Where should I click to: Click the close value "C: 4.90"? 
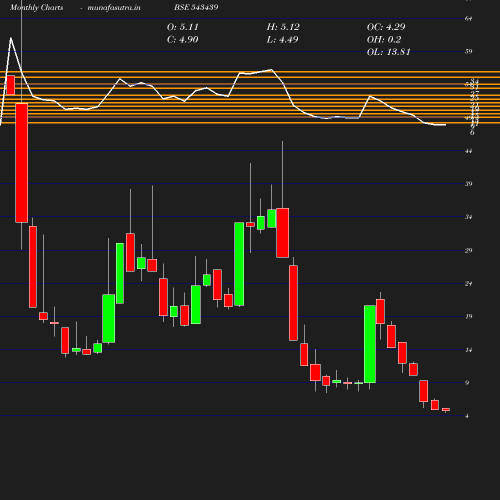pyautogui.click(x=183, y=40)
